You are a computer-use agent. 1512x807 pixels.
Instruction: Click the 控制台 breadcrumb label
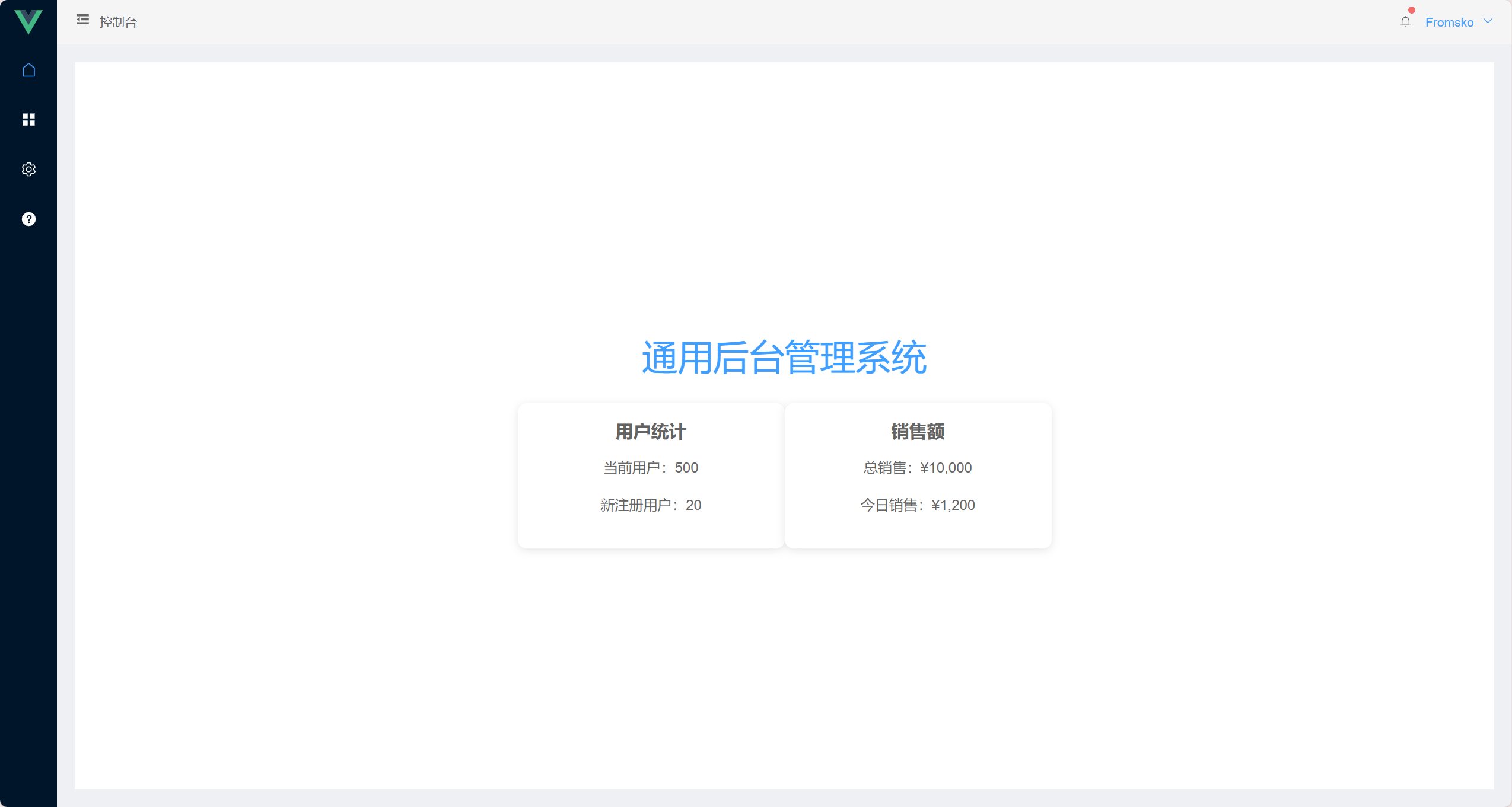tap(118, 23)
